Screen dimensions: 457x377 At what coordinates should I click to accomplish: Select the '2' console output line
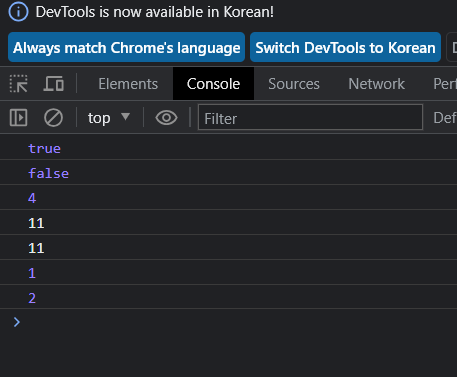click(x=228, y=297)
